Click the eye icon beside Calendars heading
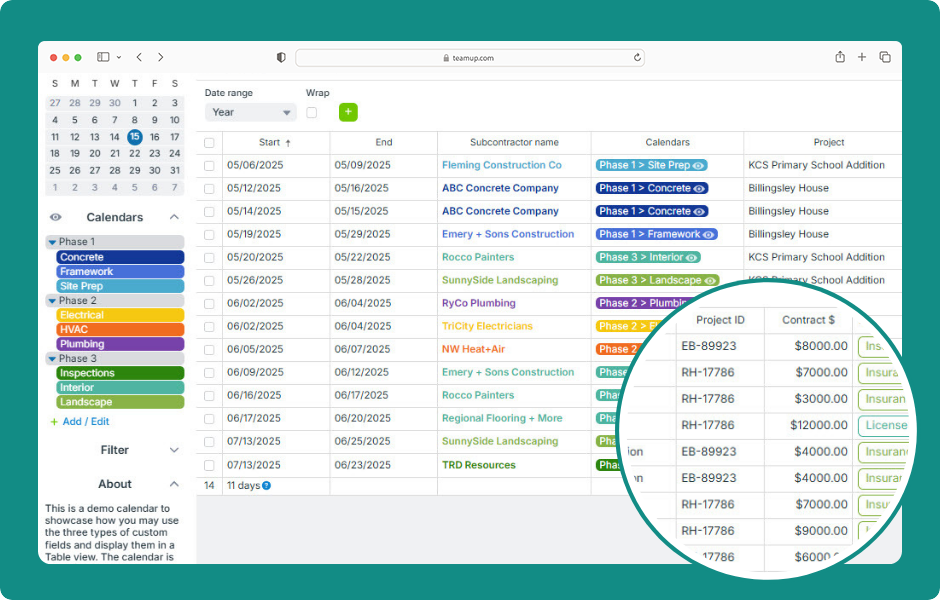The image size is (940, 600). tap(56, 217)
